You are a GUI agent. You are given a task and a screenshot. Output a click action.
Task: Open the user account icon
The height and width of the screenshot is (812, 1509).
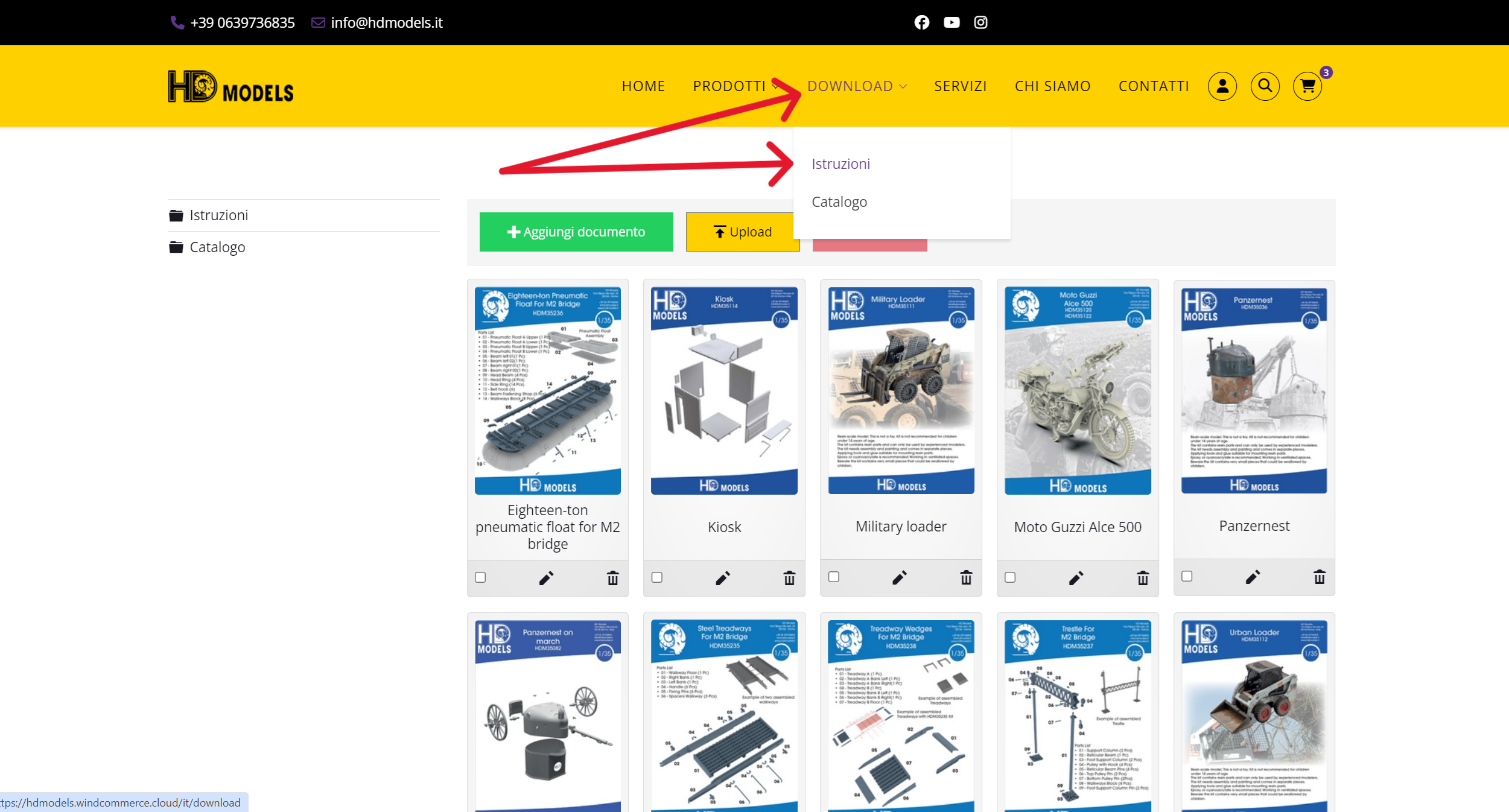point(1222,86)
